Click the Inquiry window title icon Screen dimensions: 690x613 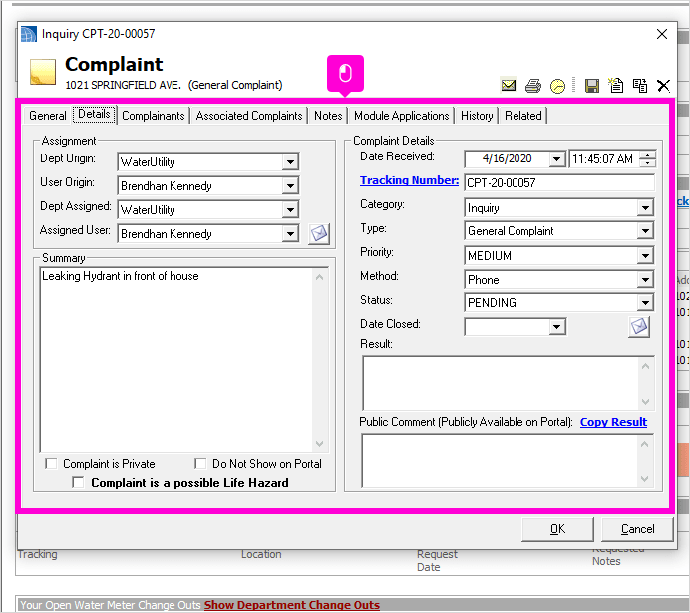29,34
